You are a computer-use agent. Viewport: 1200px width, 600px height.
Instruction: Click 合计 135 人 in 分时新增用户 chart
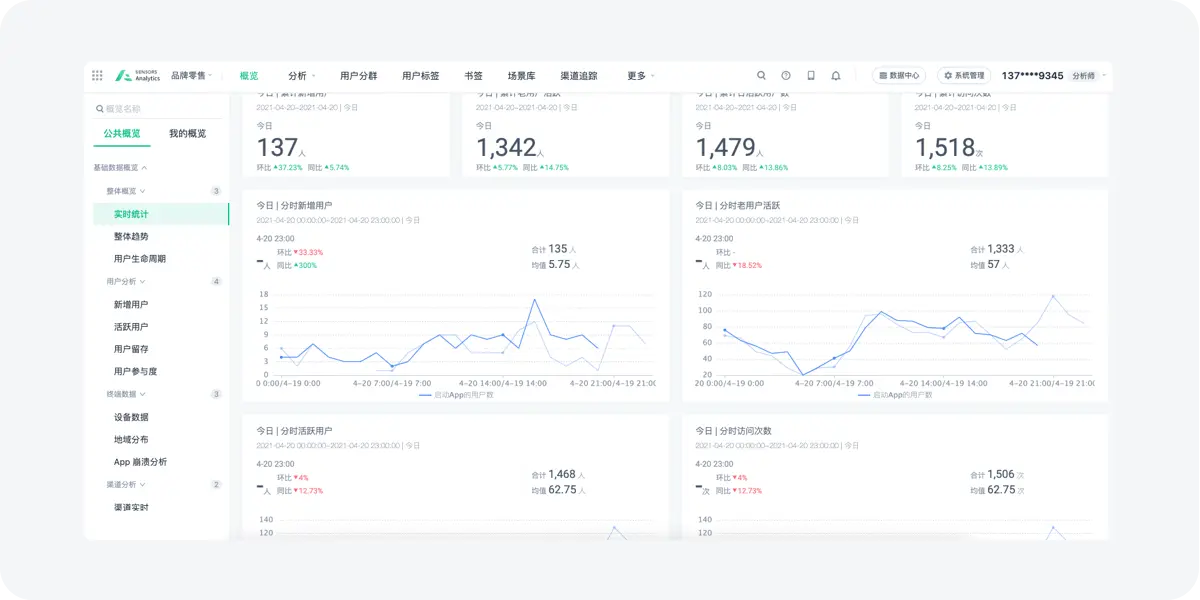point(554,249)
